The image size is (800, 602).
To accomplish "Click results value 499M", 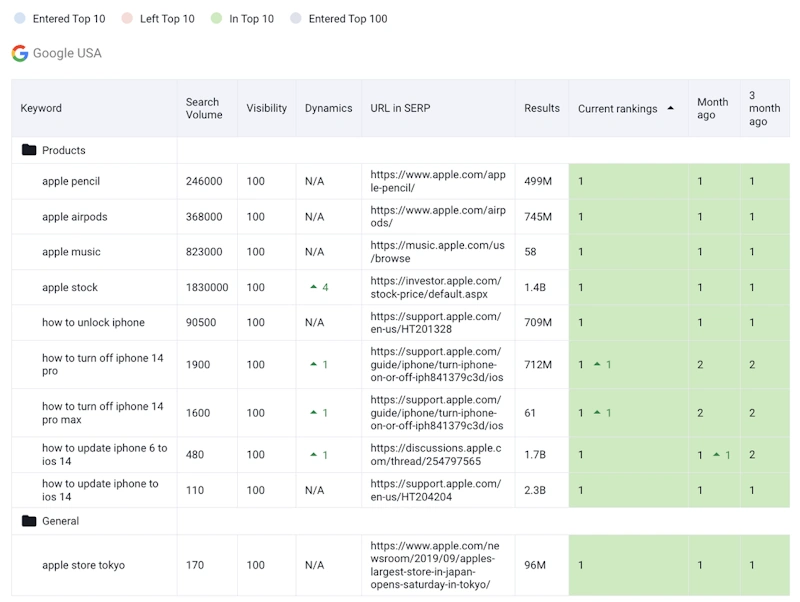I will [x=538, y=181].
